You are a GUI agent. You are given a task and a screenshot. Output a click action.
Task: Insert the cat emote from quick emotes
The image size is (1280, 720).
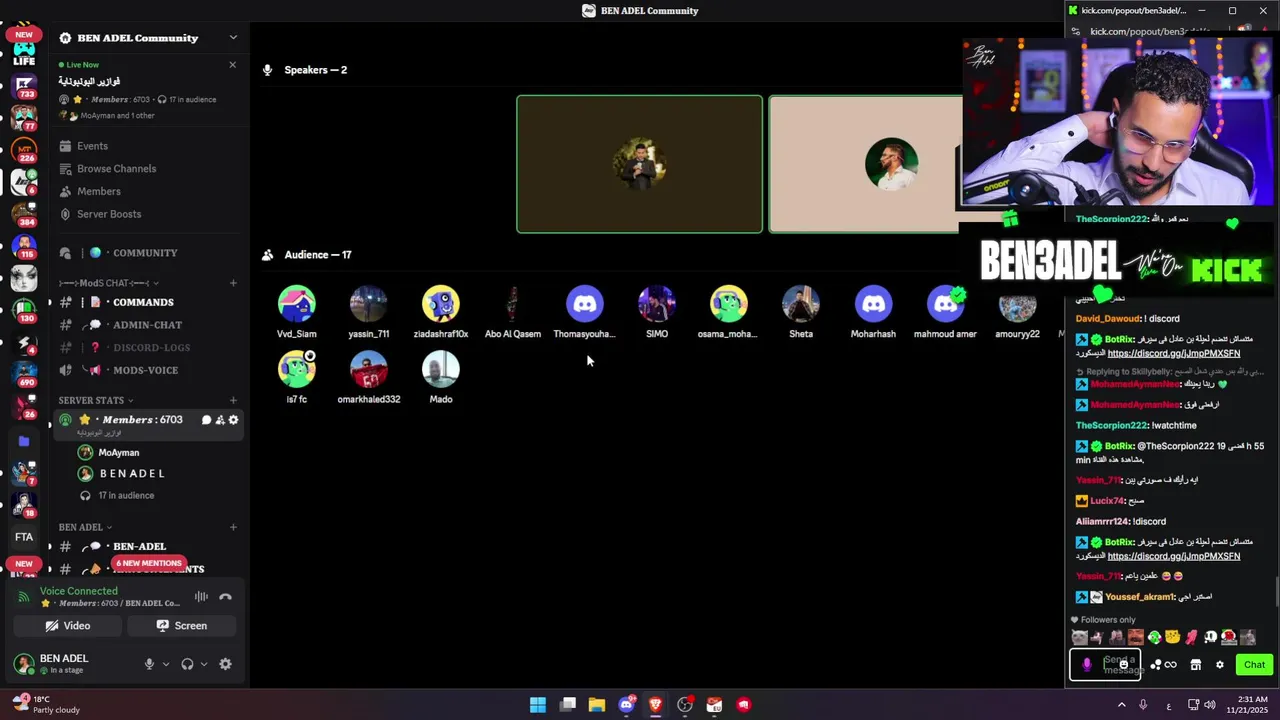point(1079,637)
